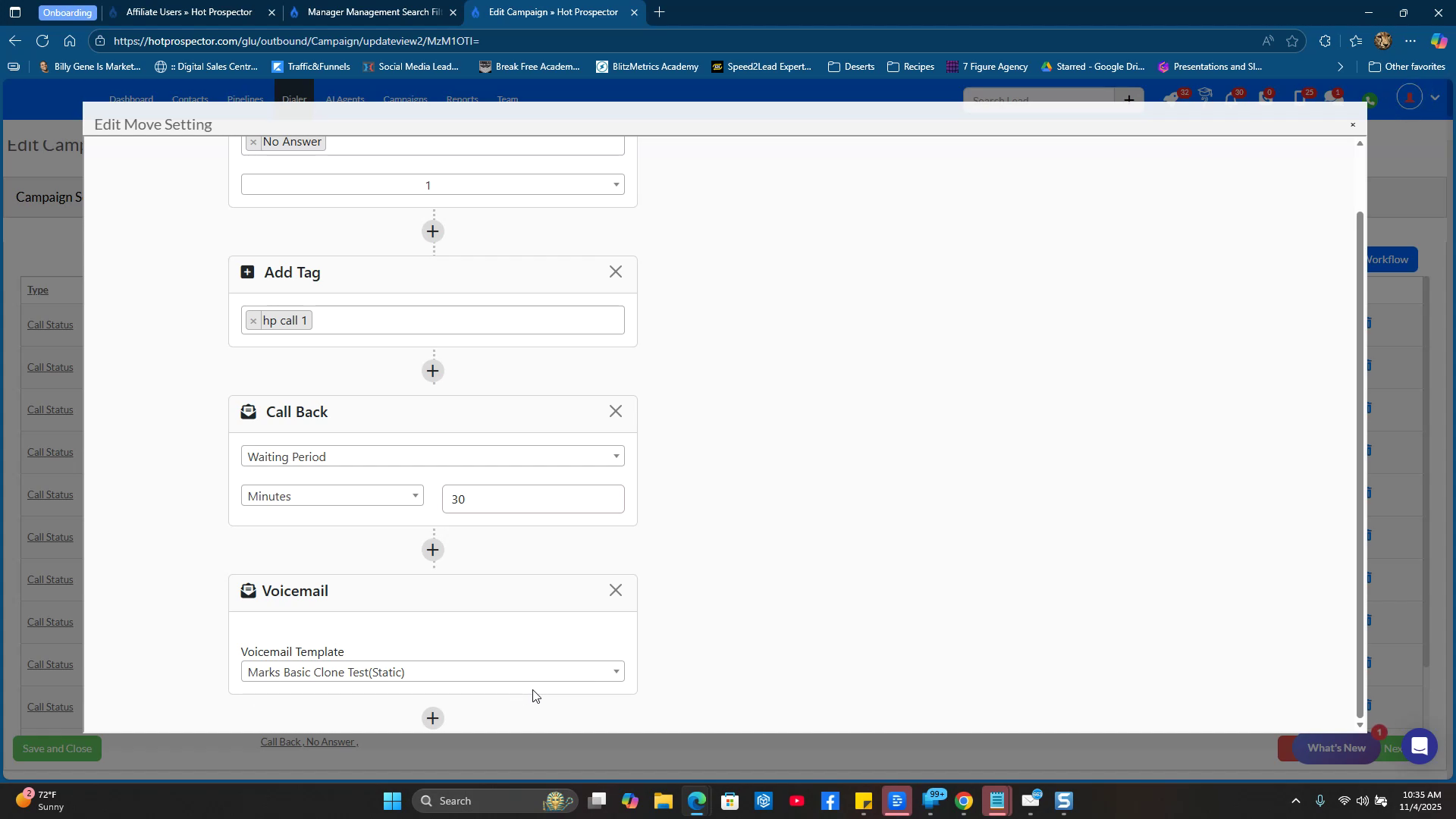The height and width of the screenshot is (819, 1456).
Task: Expand the Waiting Period dropdown
Action: 432,457
